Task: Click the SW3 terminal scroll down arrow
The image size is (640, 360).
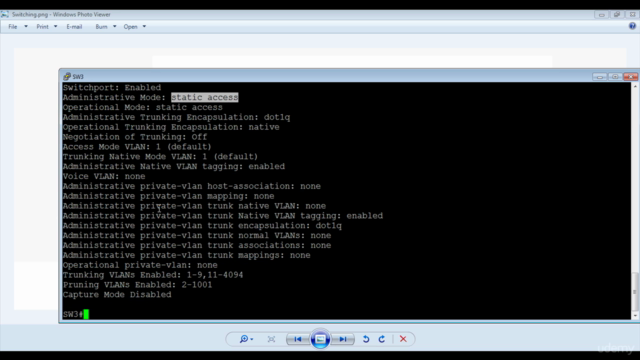Action: pyautogui.click(x=635, y=316)
